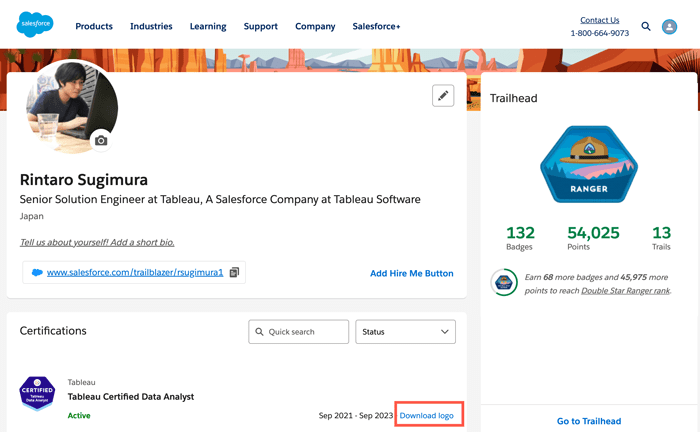Click the Salesforce cloud logo
700x432 pixels.
(x=34, y=25)
